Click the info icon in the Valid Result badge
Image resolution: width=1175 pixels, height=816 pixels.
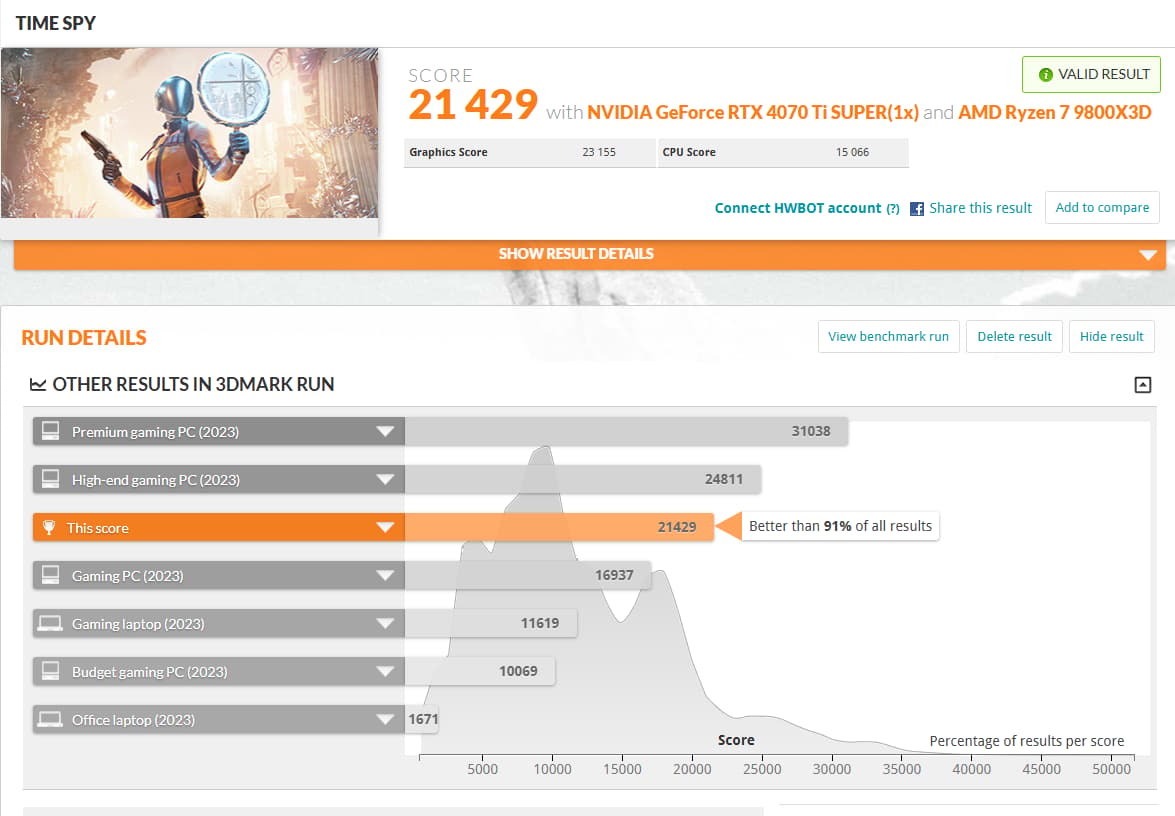(1045, 75)
